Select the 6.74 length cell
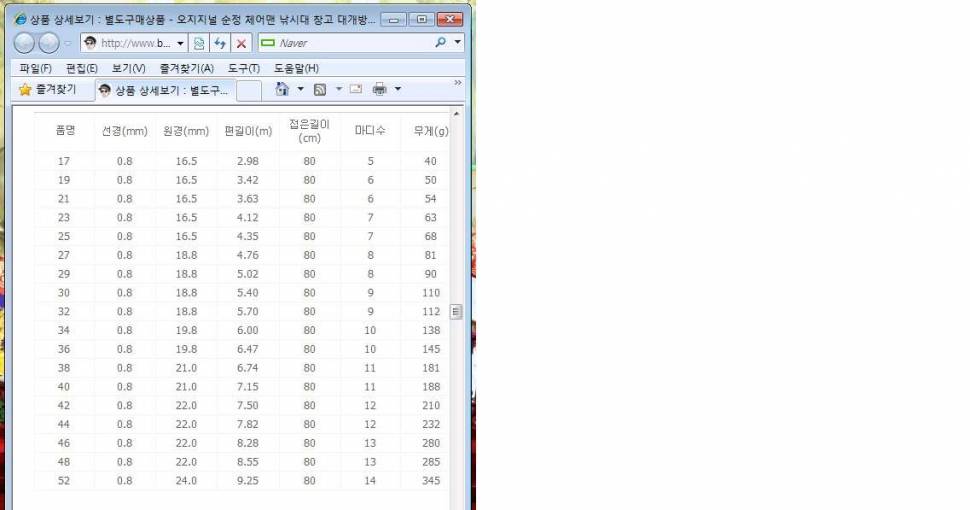 pyautogui.click(x=247, y=368)
